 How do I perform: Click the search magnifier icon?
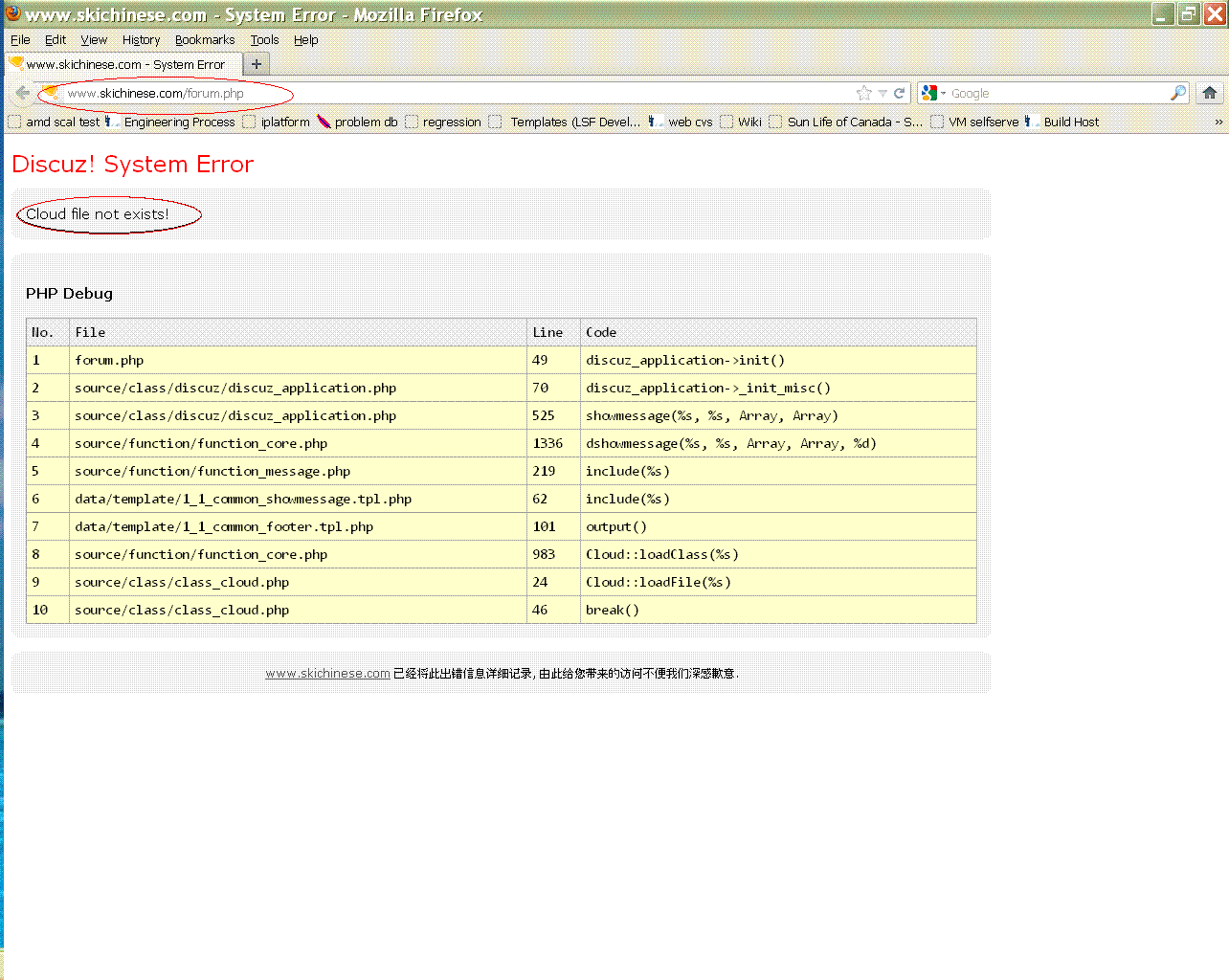1177,93
